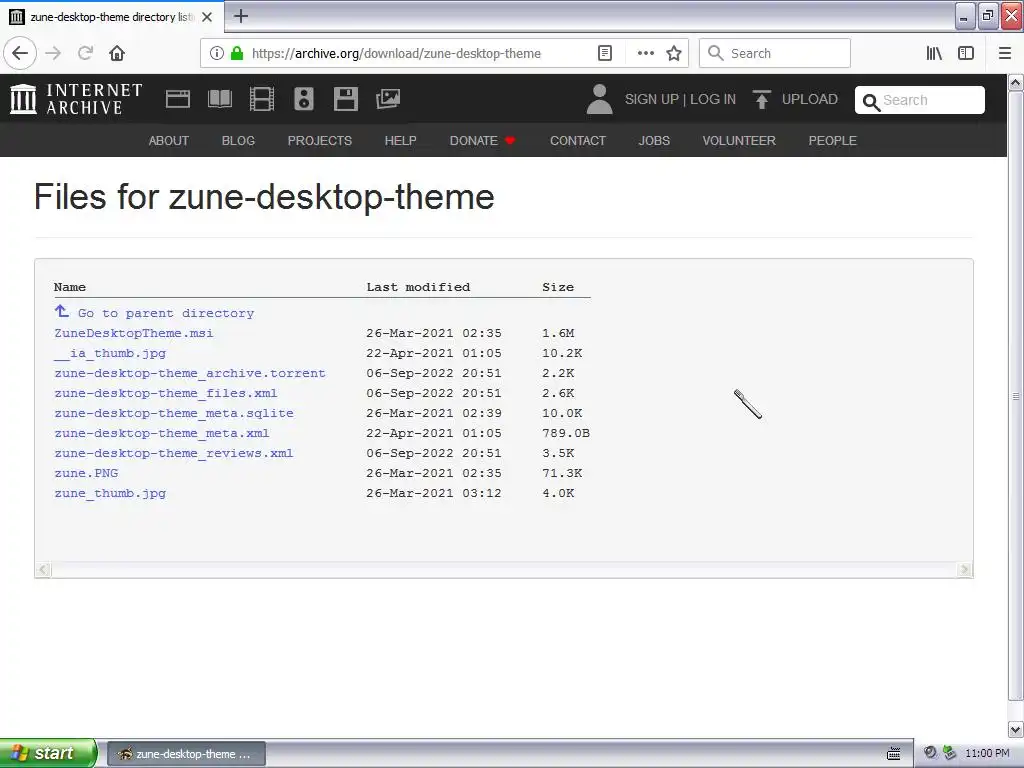This screenshot has height=768, width=1024.
Task: Click the Last modified column header
Action: coord(418,287)
